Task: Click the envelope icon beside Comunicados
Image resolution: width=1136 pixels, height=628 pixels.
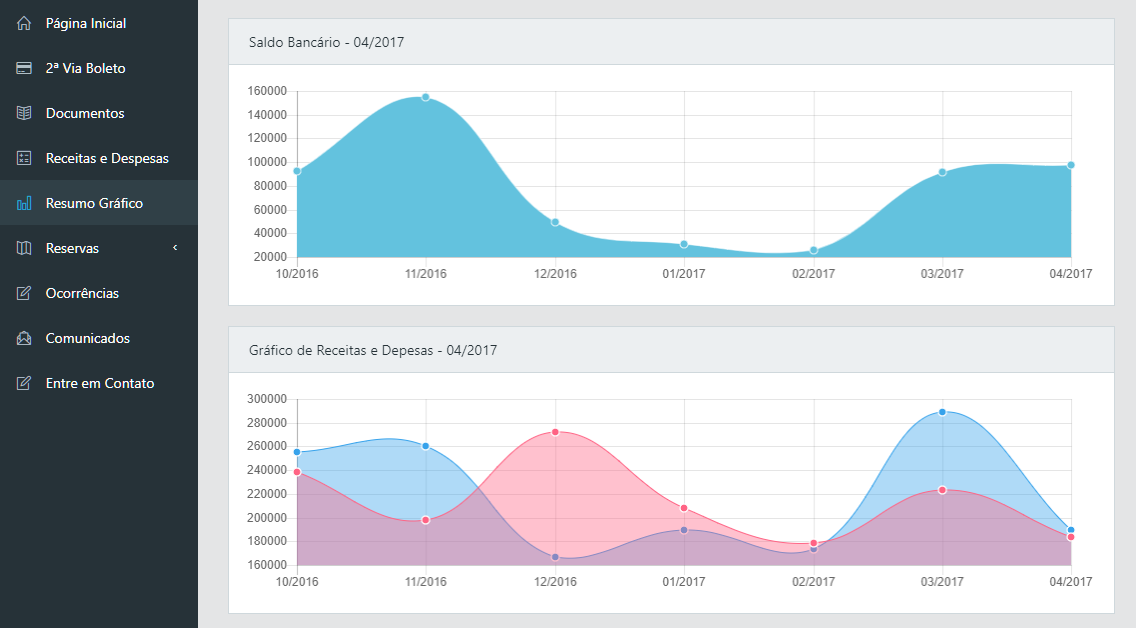Action: coord(24,338)
